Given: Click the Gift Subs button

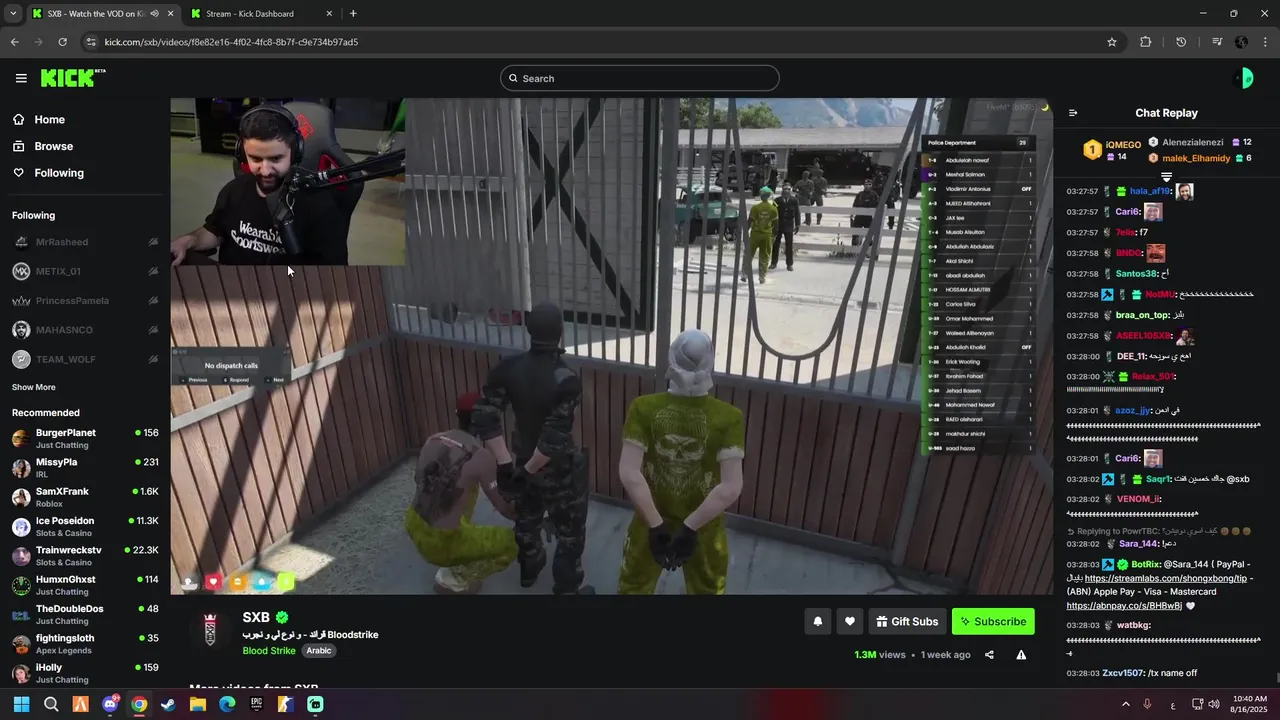Looking at the screenshot, I should (x=907, y=621).
